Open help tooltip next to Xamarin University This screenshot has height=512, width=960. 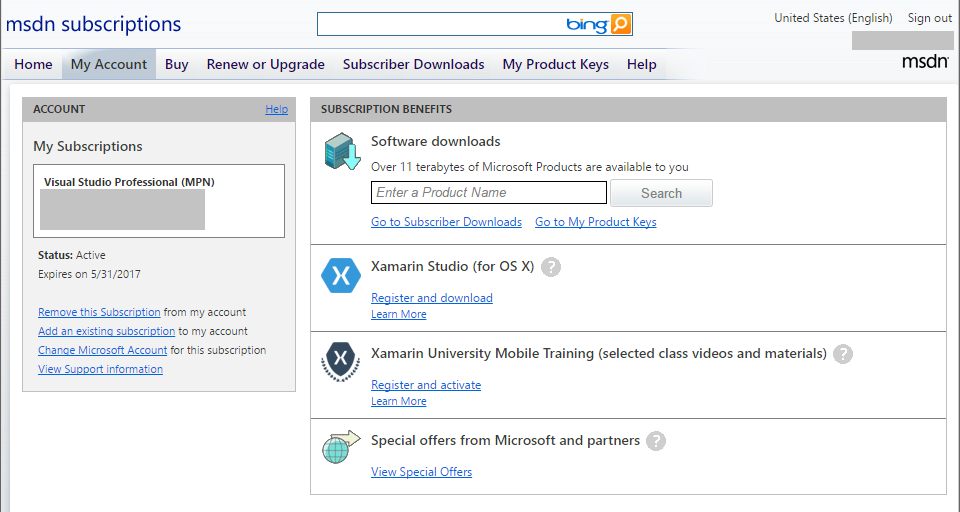point(843,354)
